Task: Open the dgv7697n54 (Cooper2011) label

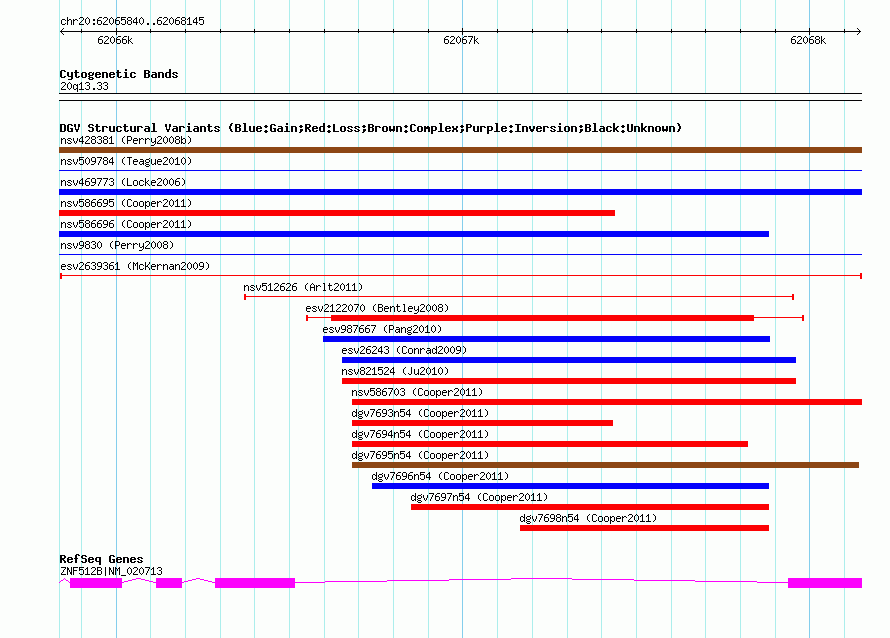Action: click(480, 497)
